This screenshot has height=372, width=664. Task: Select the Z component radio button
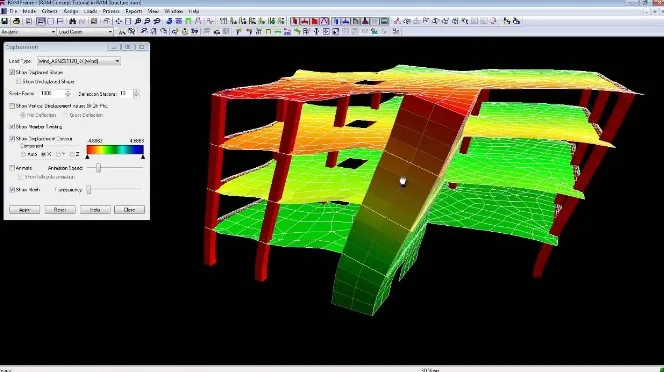pos(72,154)
